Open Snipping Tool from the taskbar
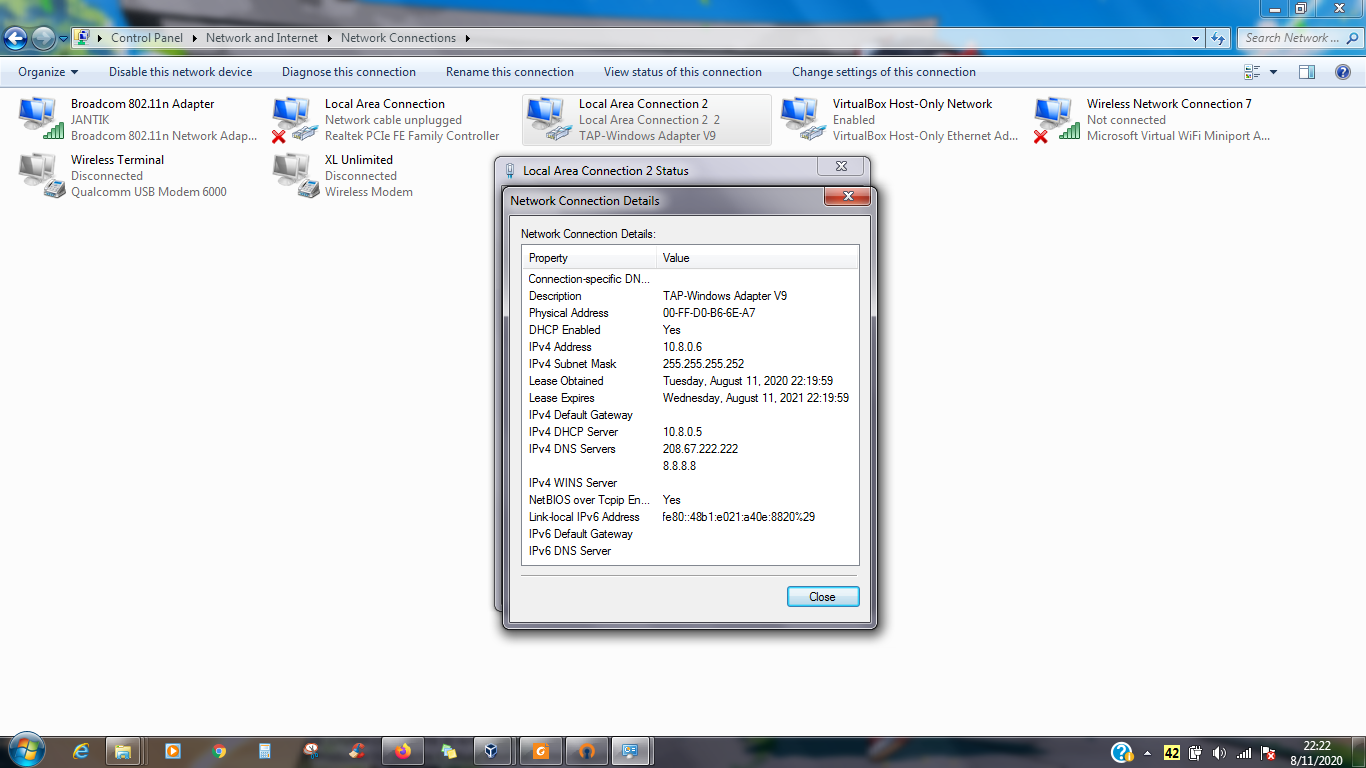This screenshot has width=1366, height=768. click(311, 751)
